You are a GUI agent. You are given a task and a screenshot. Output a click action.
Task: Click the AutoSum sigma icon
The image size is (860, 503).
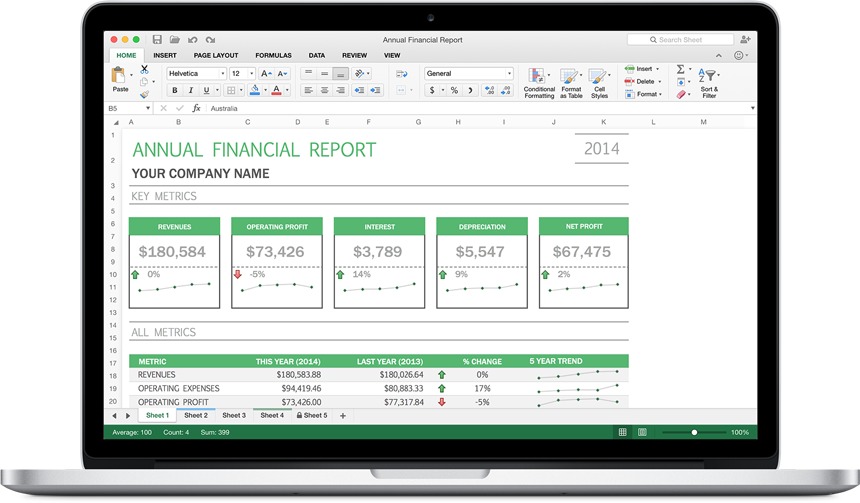point(681,70)
